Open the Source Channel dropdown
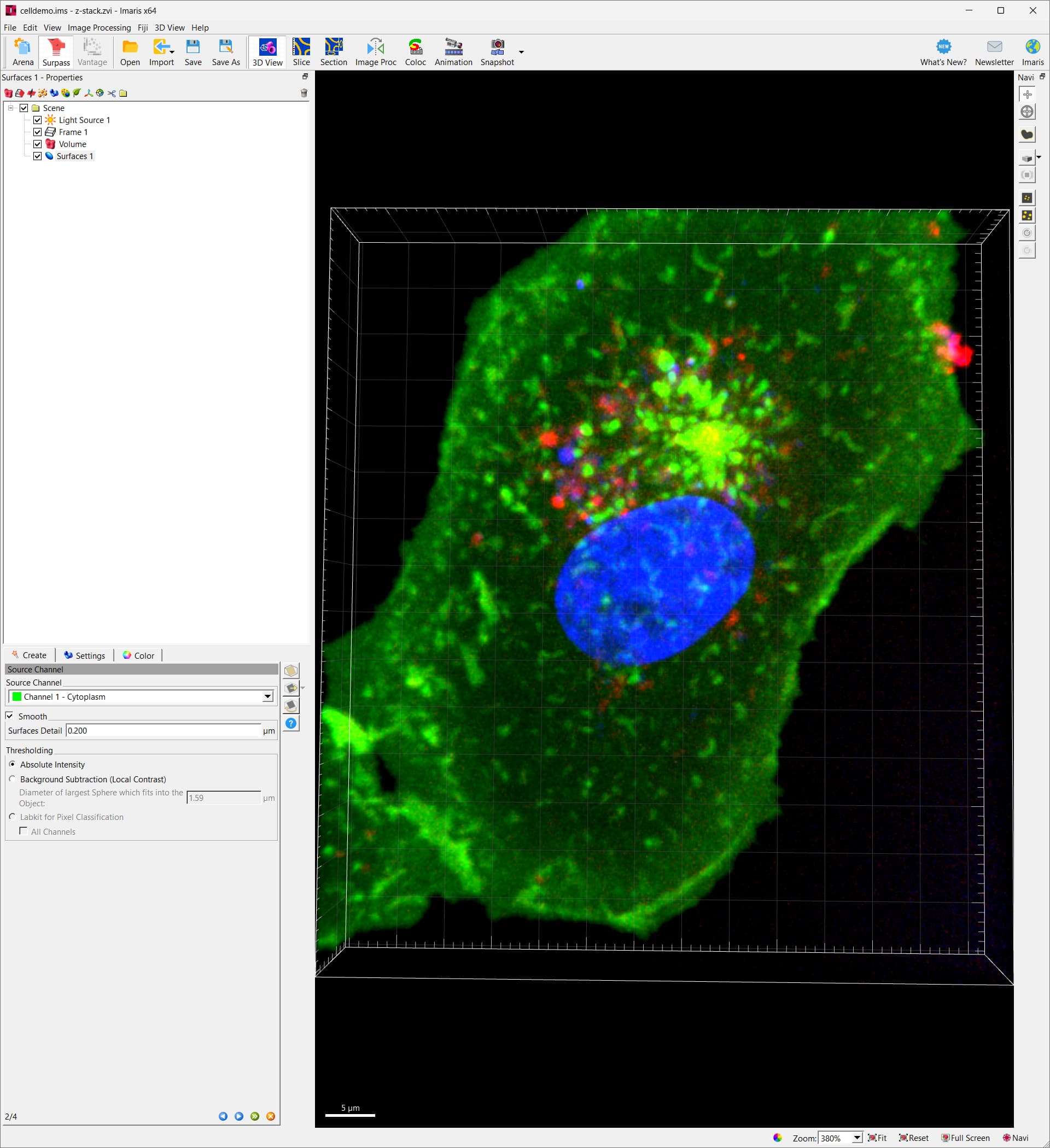Image resolution: width=1050 pixels, height=1148 pixels. click(267, 696)
